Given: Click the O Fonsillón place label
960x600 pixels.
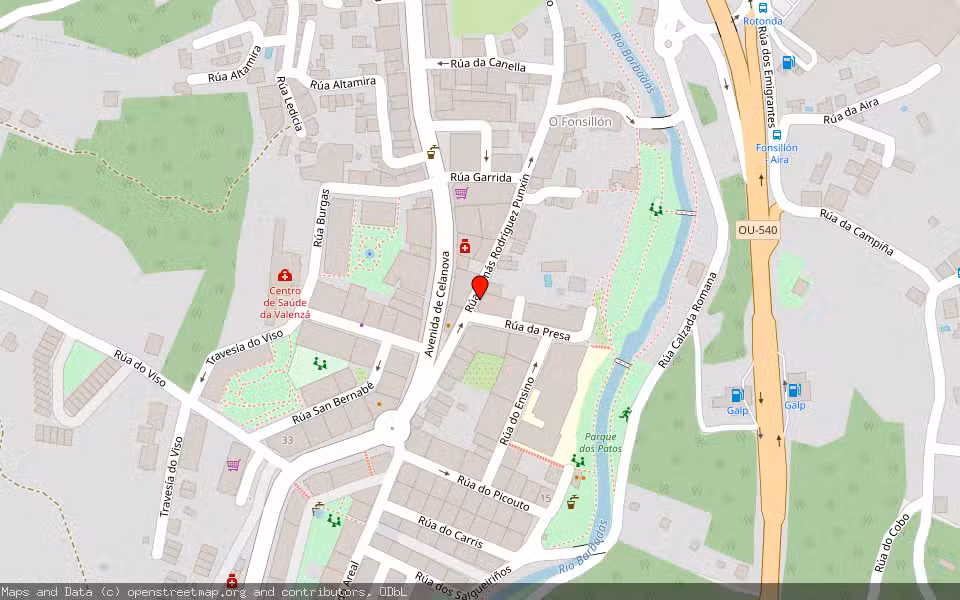Looking at the screenshot, I should coord(580,122).
